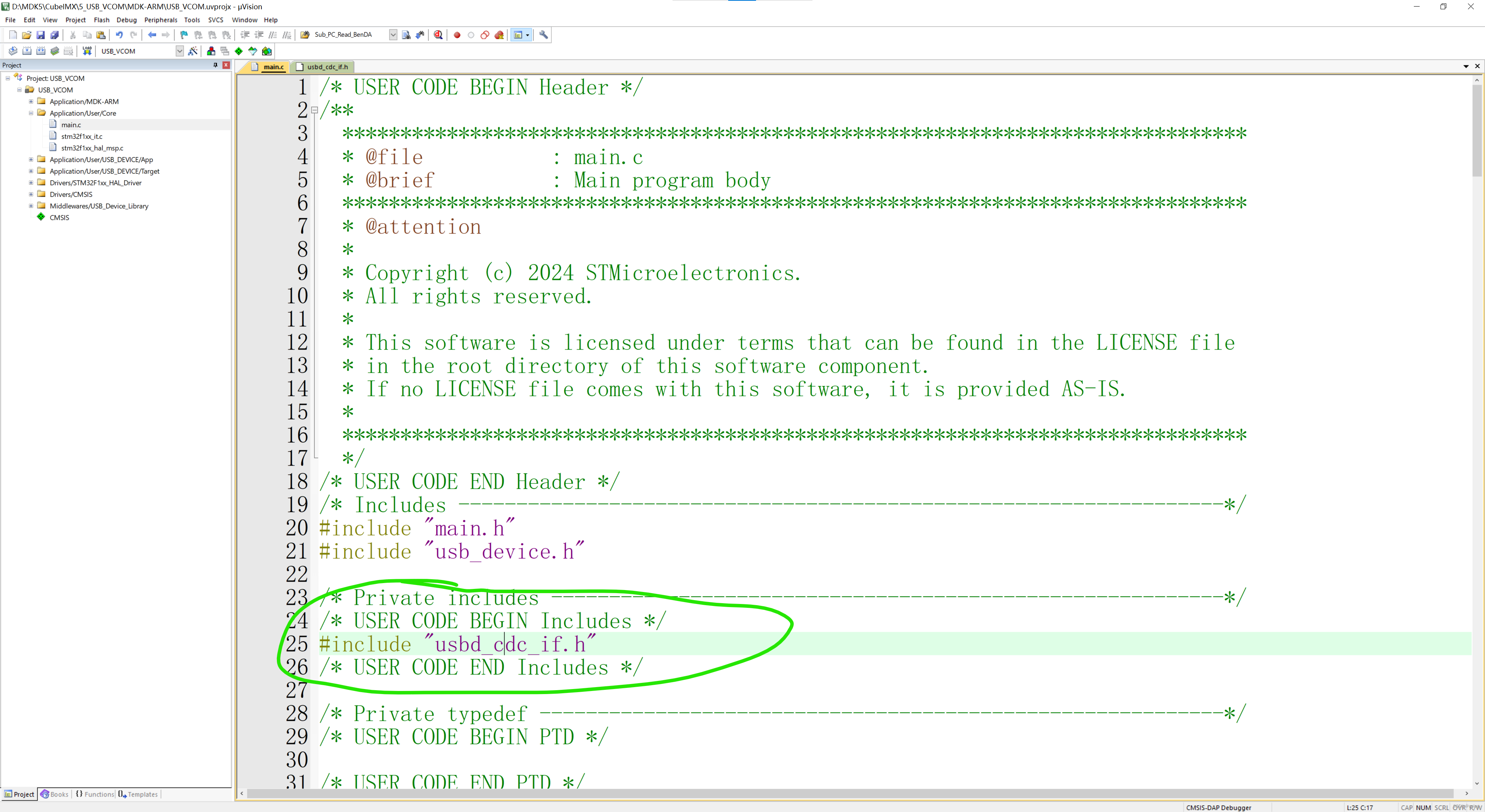Image resolution: width=1485 pixels, height=812 pixels.
Task: Toggle the Project panel pin
Action: tap(215, 65)
